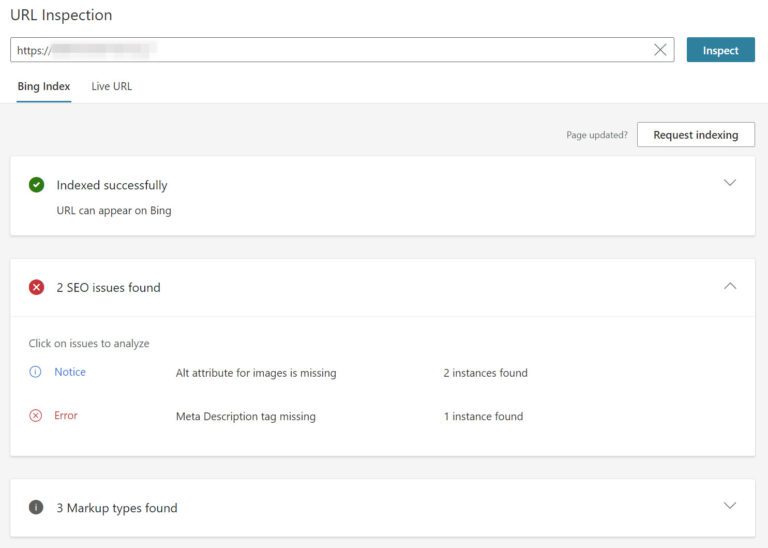Select the Alt attribute for images missing row

click(x=256, y=373)
